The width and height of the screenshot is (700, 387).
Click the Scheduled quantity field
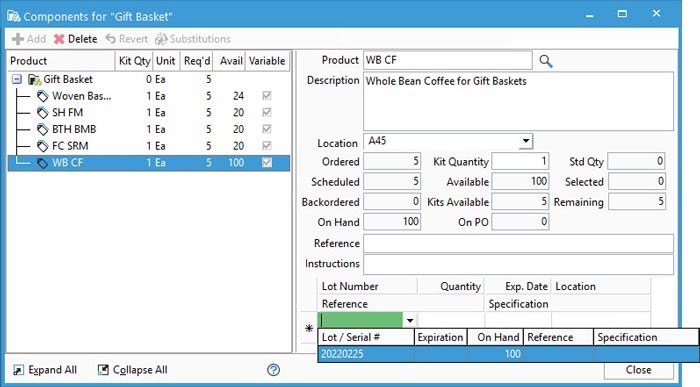point(392,181)
